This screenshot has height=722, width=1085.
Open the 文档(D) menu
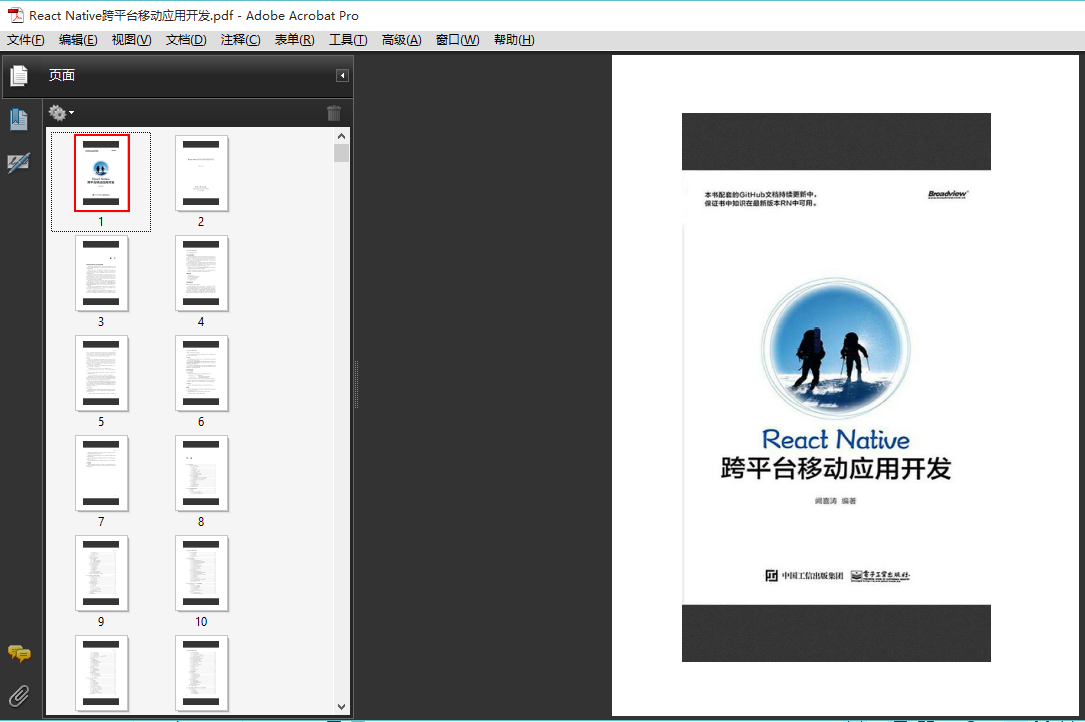(186, 40)
